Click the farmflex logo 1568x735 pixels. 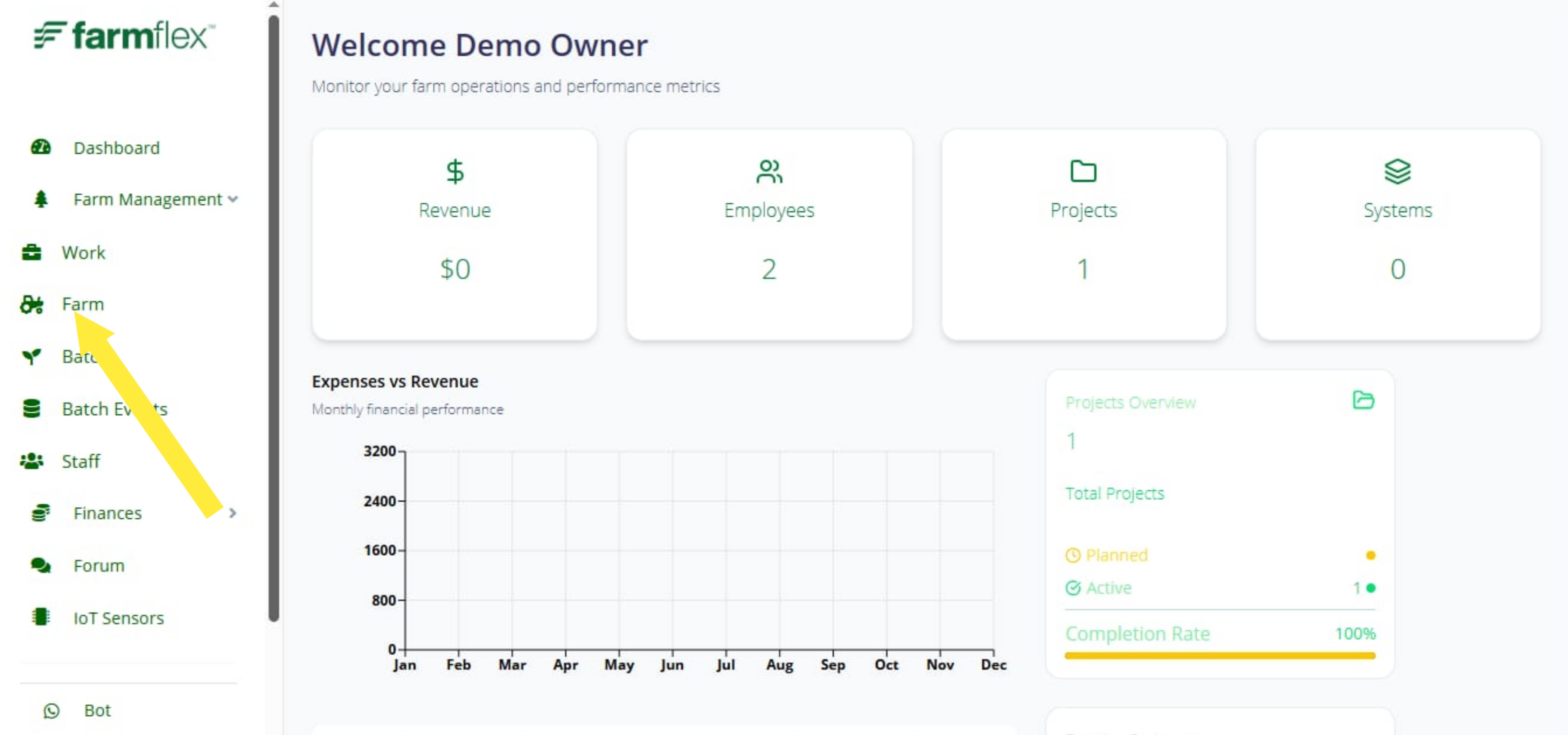[x=124, y=35]
